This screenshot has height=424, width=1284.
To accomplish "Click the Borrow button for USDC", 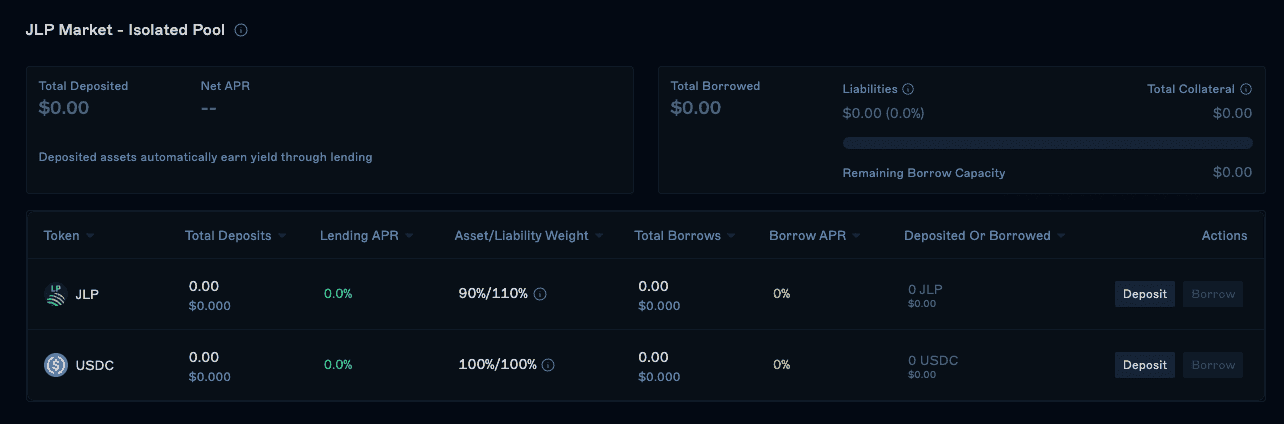I will (1213, 365).
